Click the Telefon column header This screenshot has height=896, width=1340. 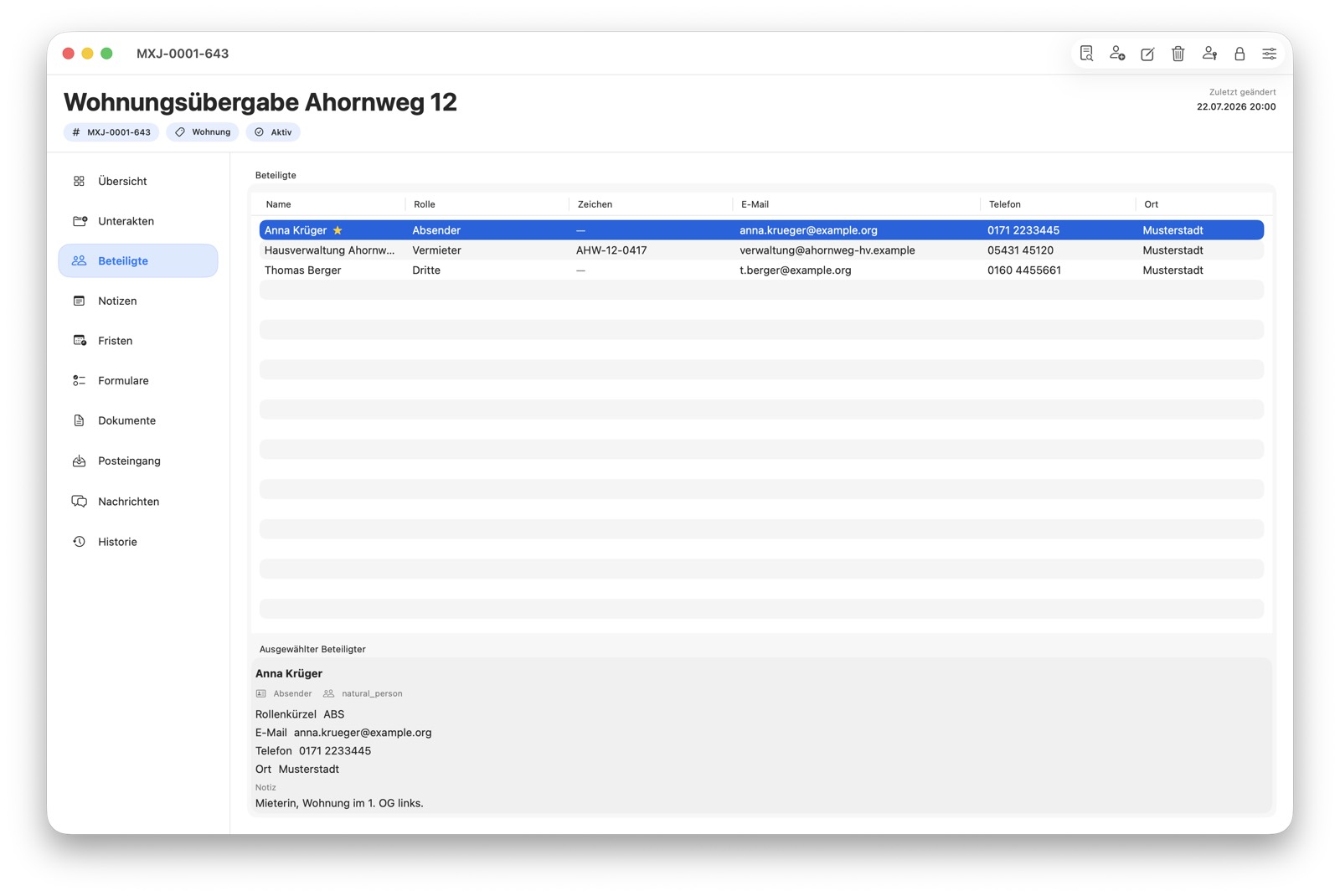point(1059,204)
